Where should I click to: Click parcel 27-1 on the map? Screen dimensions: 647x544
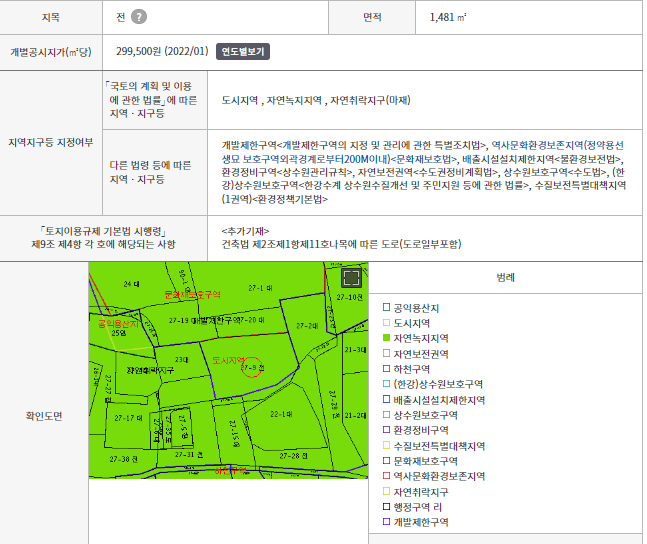[x=260, y=288]
